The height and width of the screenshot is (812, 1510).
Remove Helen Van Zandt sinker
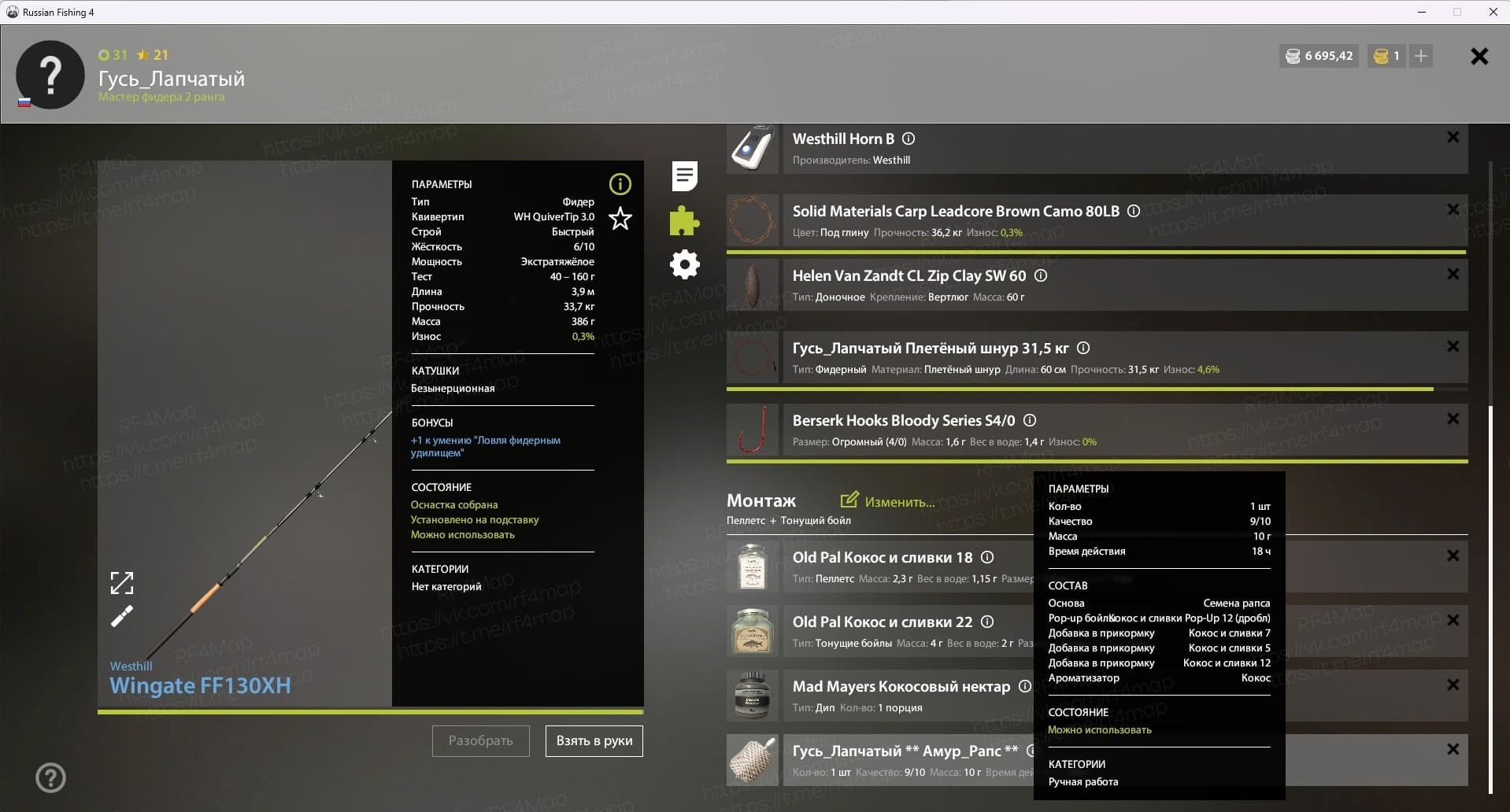(1453, 274)
